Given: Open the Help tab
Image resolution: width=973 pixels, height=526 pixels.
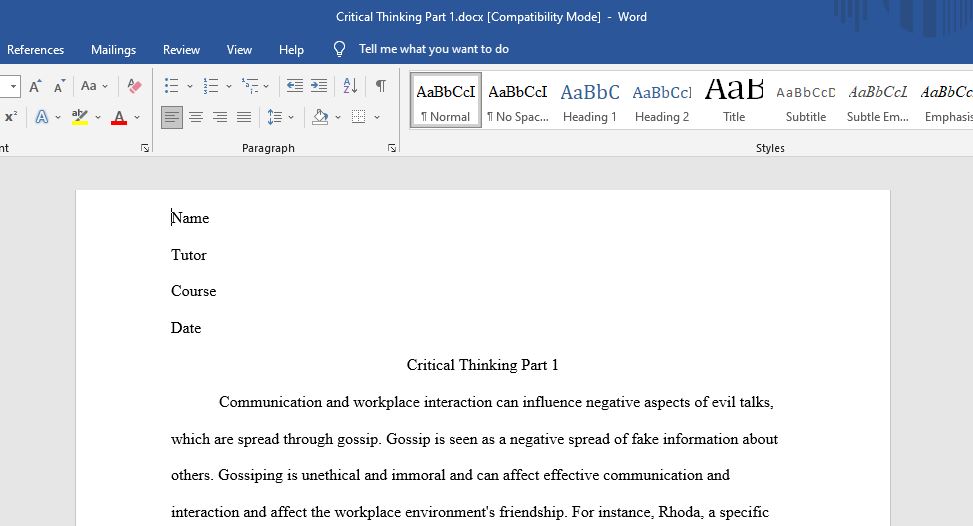Looking at the screenshot, I should (x=291, y=50).
